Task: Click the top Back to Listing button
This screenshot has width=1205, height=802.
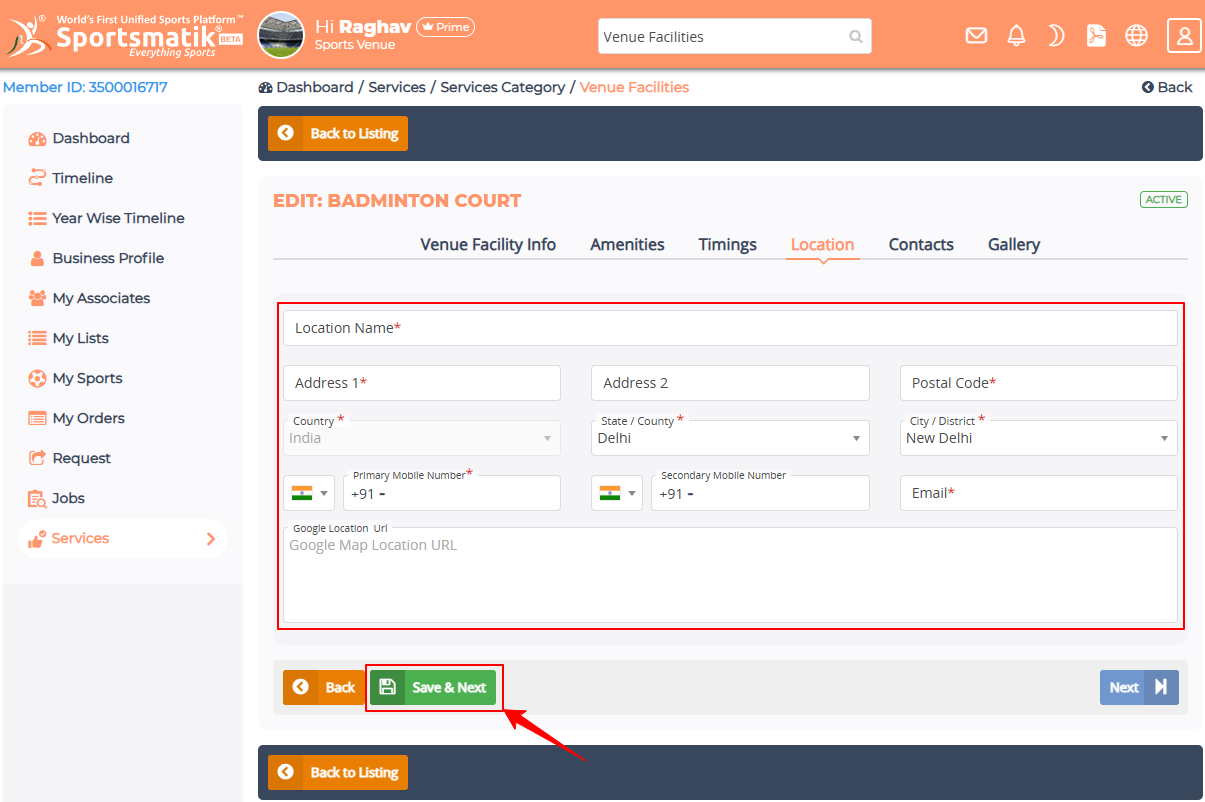Action: point(338,133)
